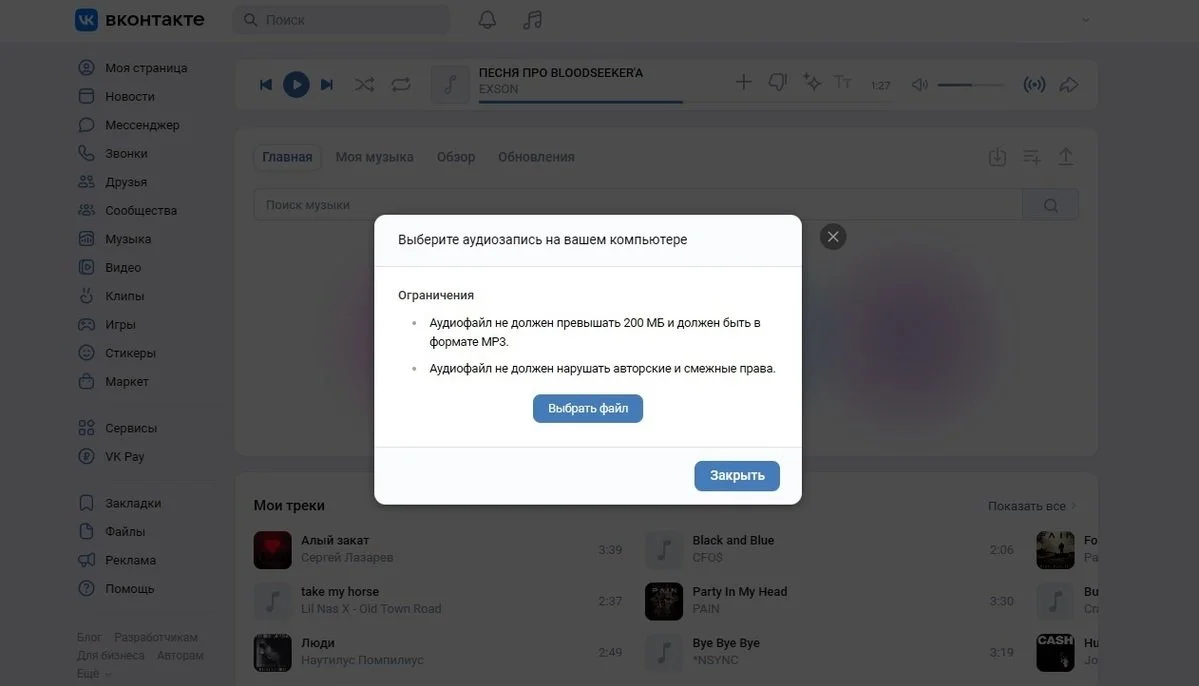Open Сервисы in sidebar

click(x=118, y=428)
